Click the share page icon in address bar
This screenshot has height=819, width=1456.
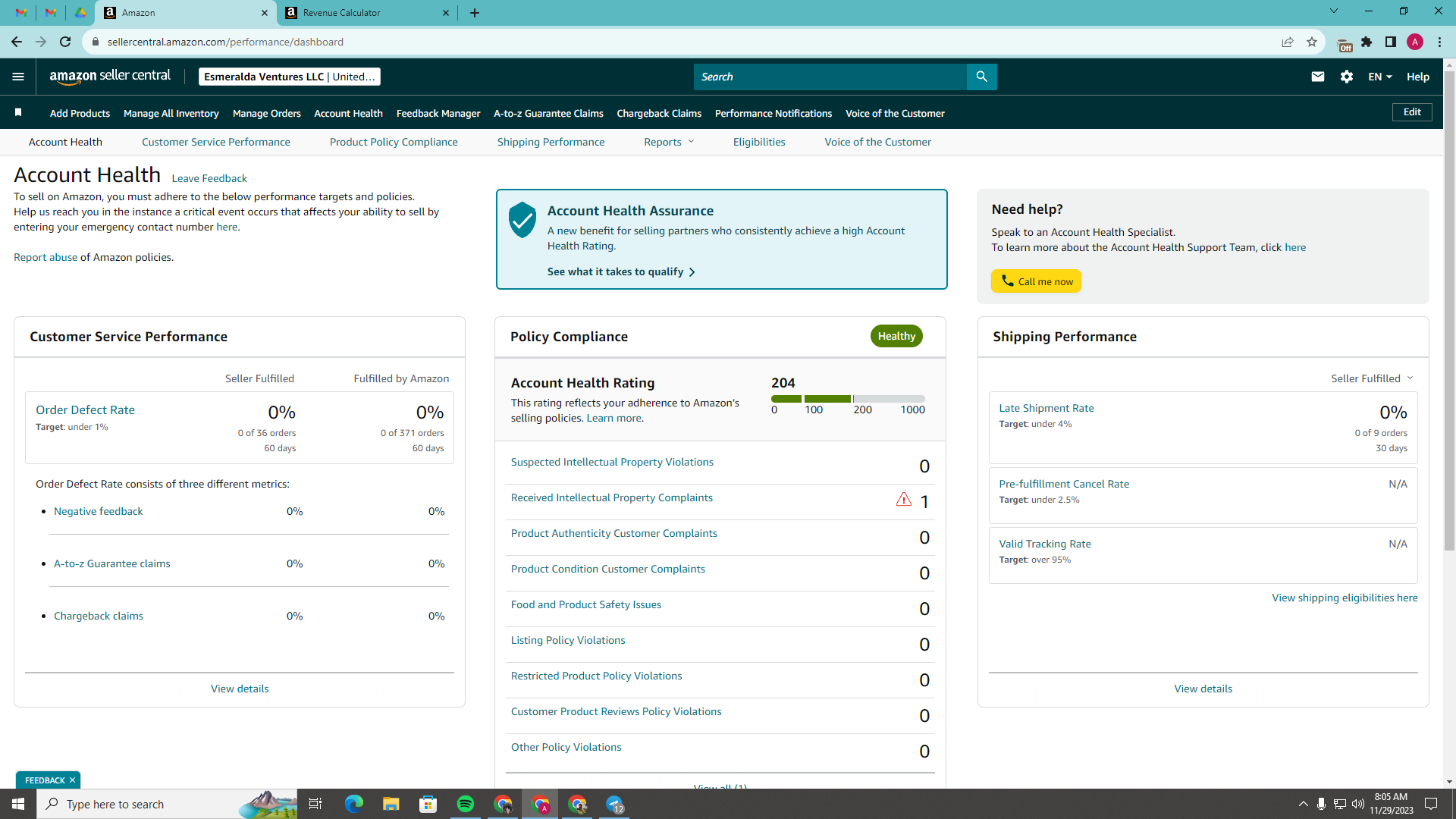[x=1288, y=42]
